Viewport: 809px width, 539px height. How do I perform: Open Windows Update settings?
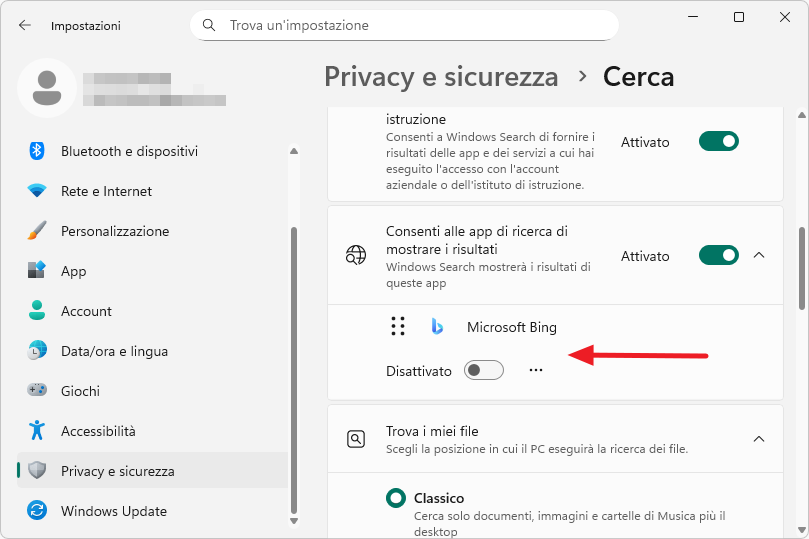153,511
